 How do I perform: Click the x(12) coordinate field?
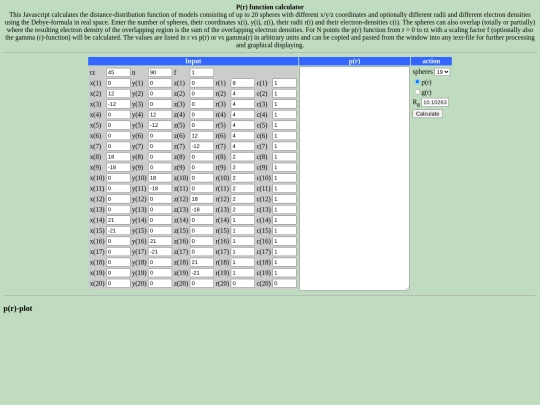click(x=118, y=199)
